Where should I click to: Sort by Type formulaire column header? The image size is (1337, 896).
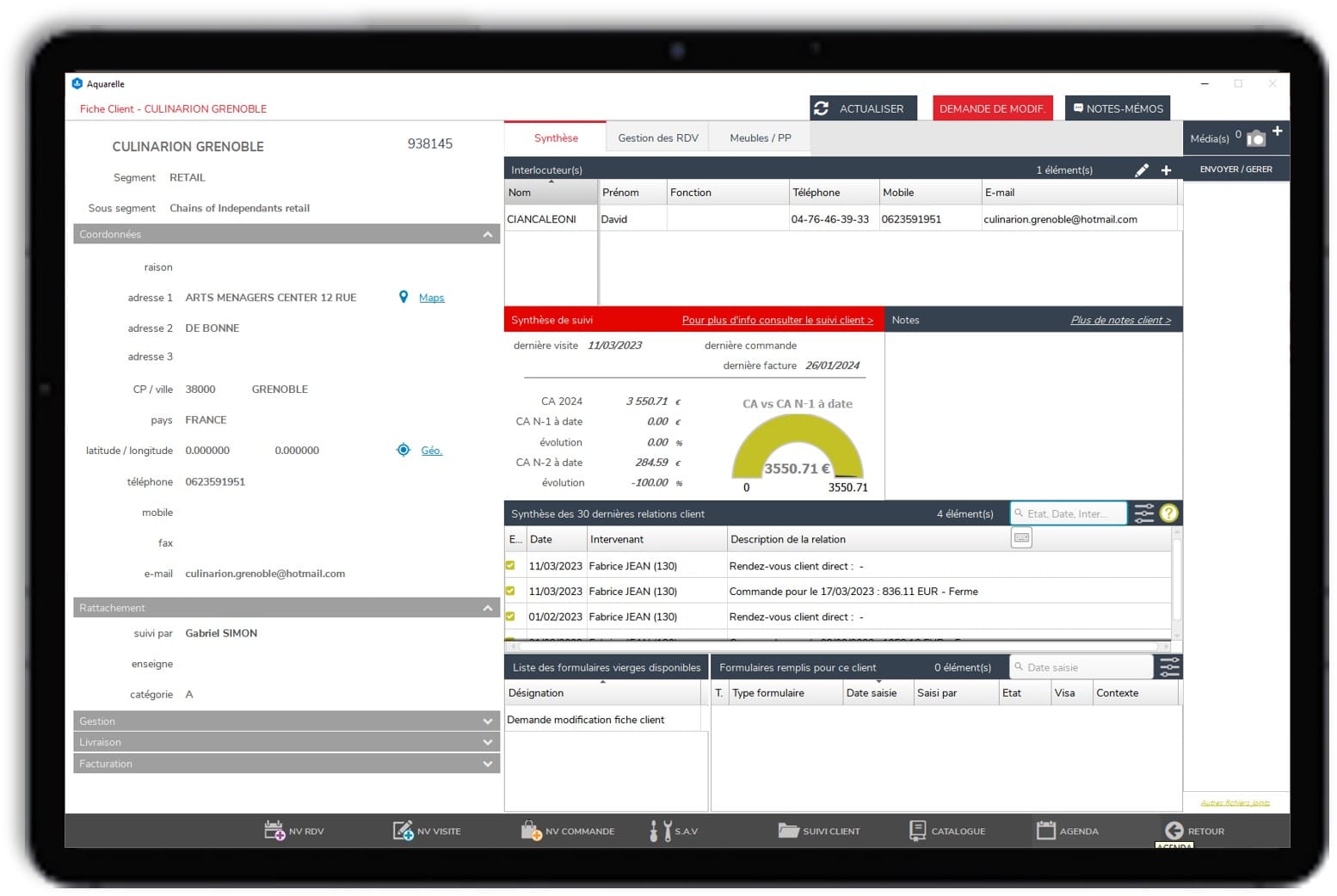(786, 693)
